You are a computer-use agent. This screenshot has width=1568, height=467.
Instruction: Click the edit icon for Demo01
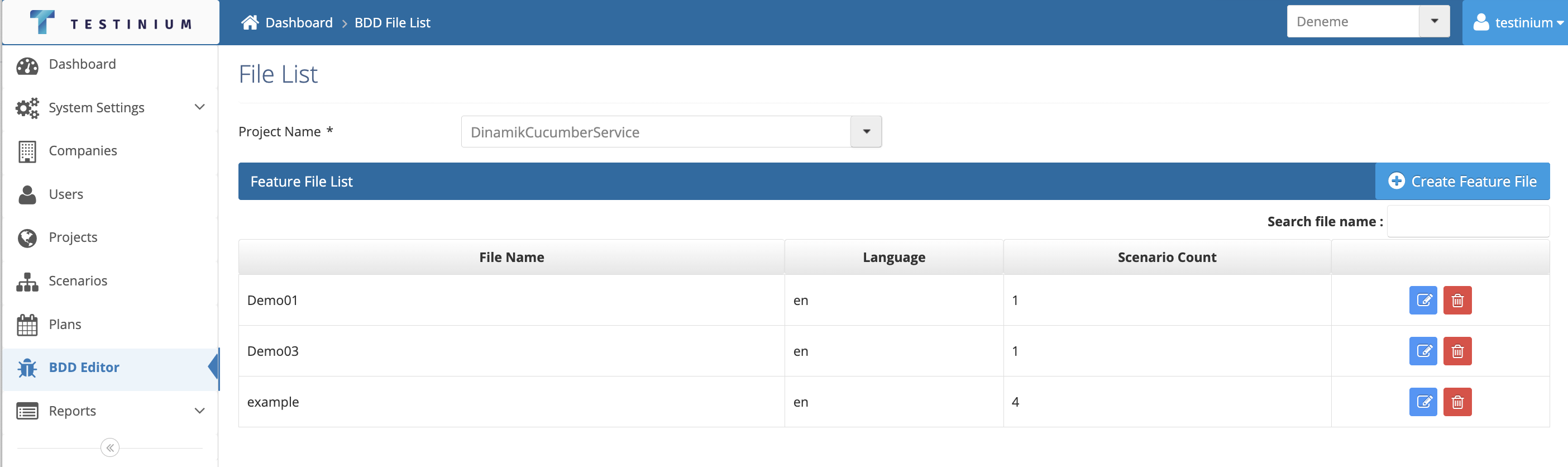1422,300
